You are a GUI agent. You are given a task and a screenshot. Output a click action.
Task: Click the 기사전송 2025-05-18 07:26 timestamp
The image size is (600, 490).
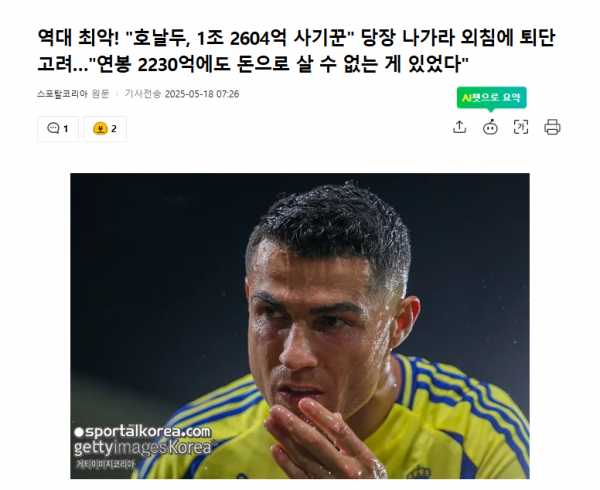coord(182,94)
